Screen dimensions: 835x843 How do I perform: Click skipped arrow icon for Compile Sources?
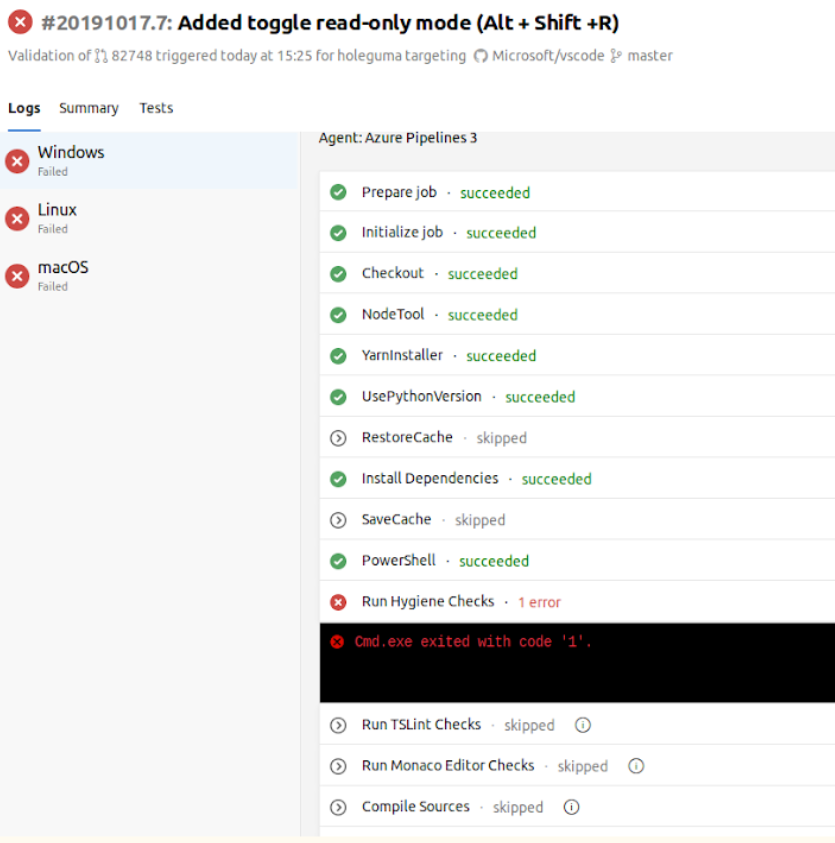(x=338, y=807)
